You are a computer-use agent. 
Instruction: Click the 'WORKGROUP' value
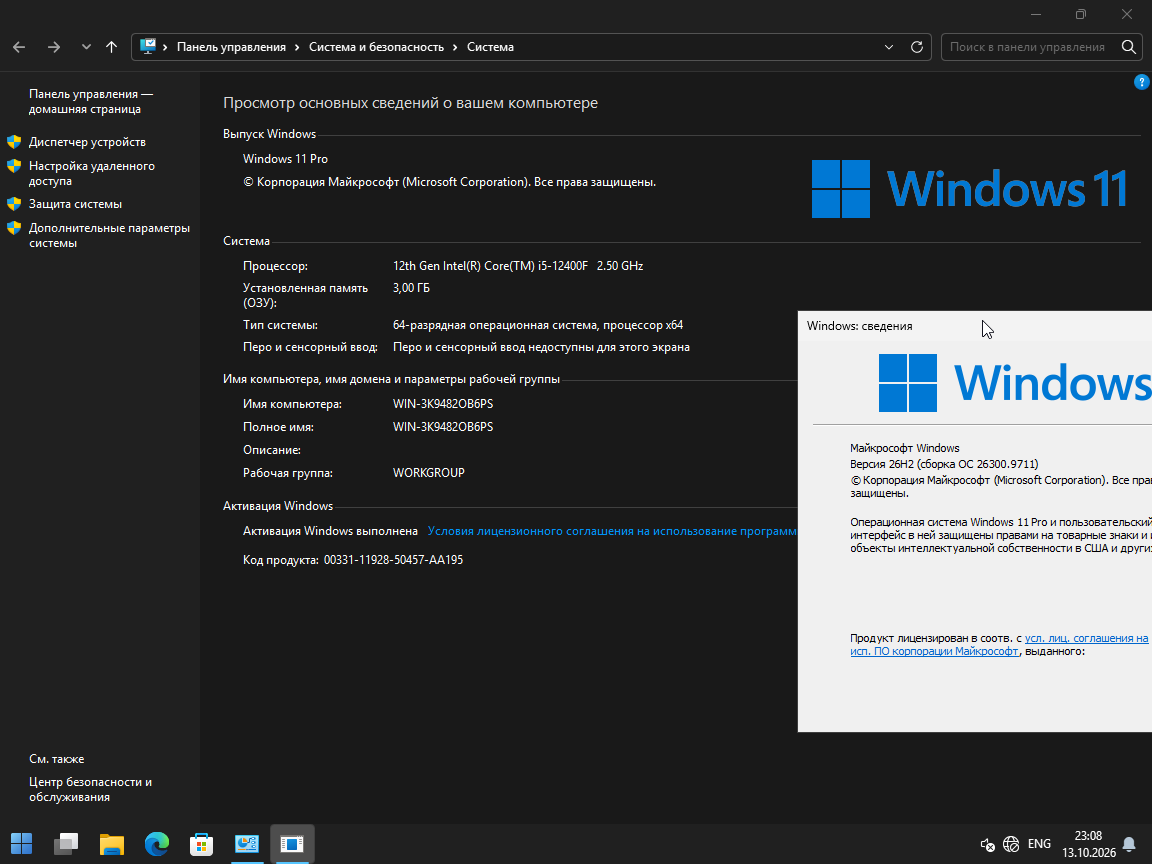428,473
